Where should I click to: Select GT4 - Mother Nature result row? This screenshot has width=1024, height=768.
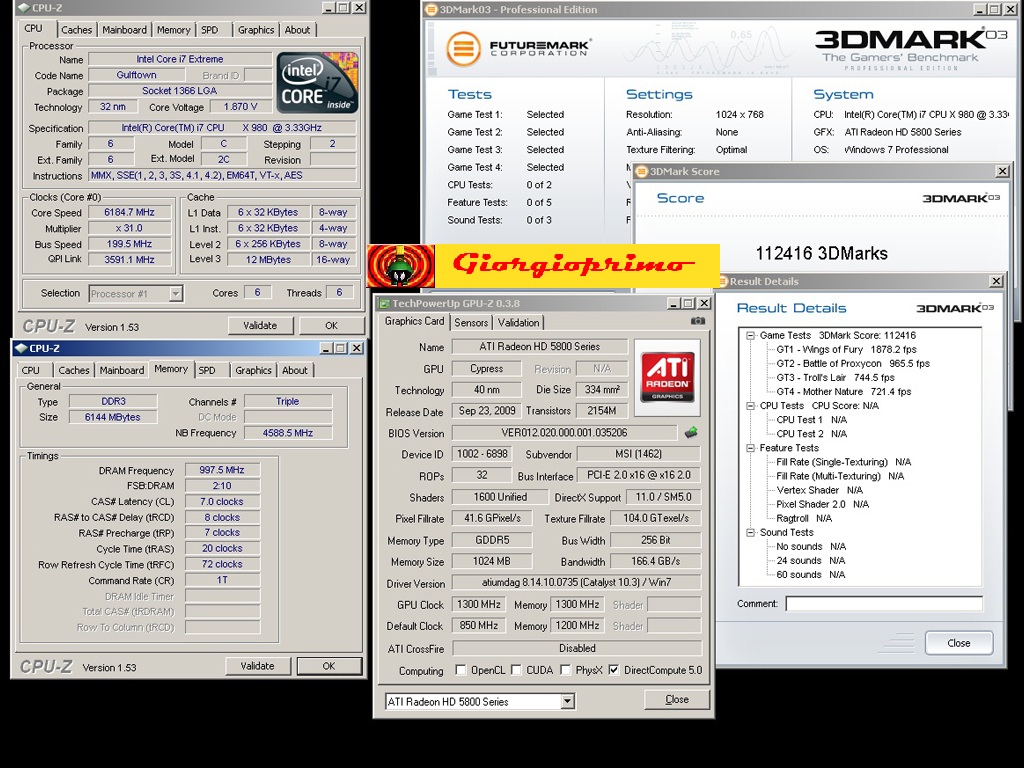tap(844, 392)
